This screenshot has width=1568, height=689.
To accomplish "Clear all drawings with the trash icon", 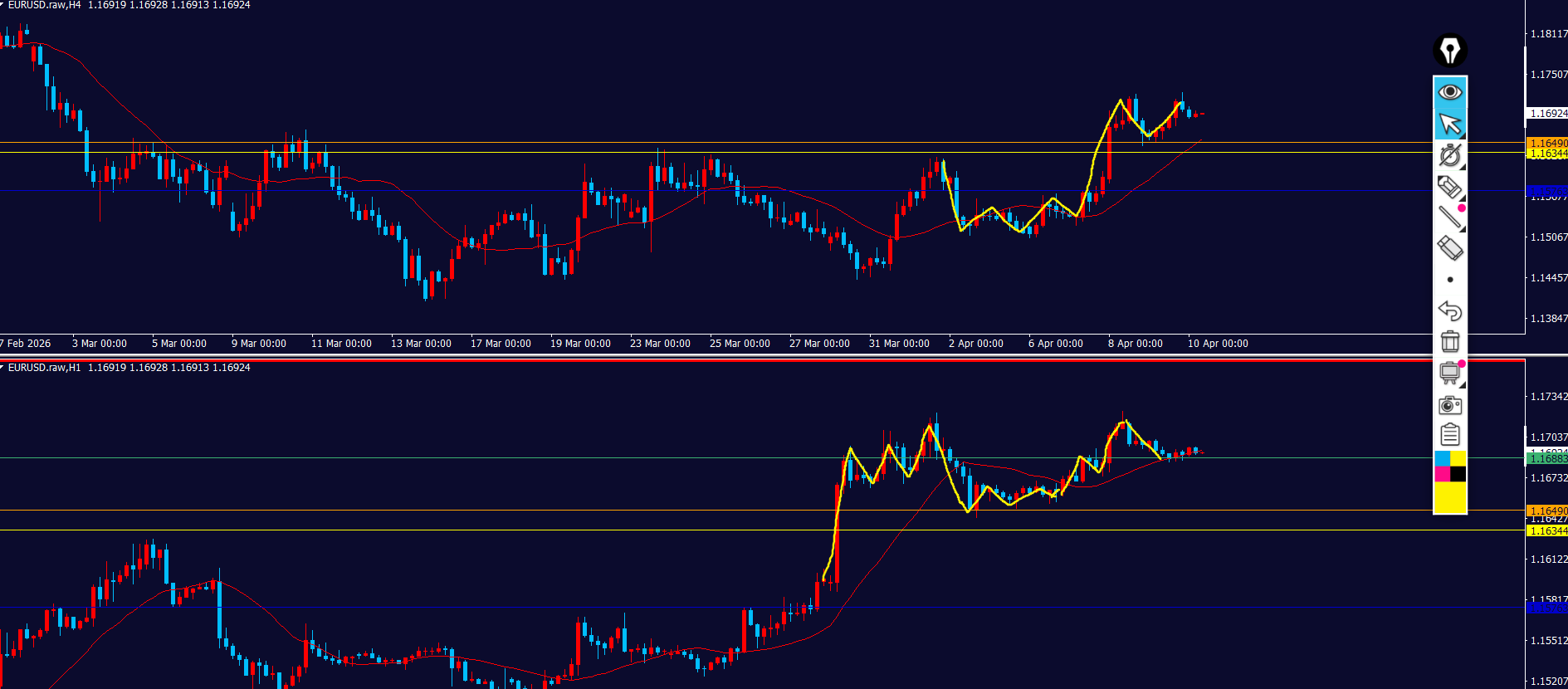I will 1450,341.
